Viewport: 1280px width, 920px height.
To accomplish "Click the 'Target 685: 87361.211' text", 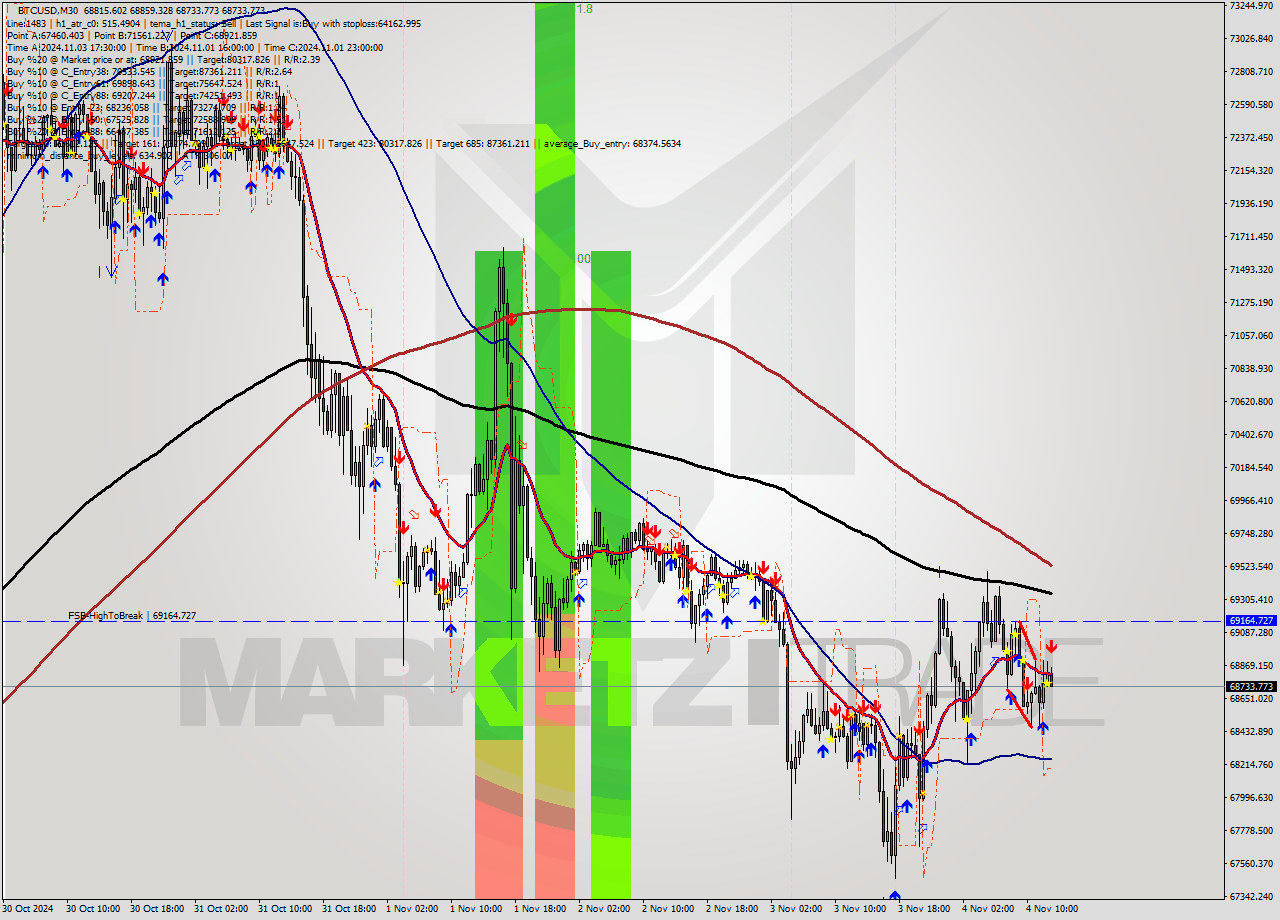I will pyautogui.click(x=483, y=144).
